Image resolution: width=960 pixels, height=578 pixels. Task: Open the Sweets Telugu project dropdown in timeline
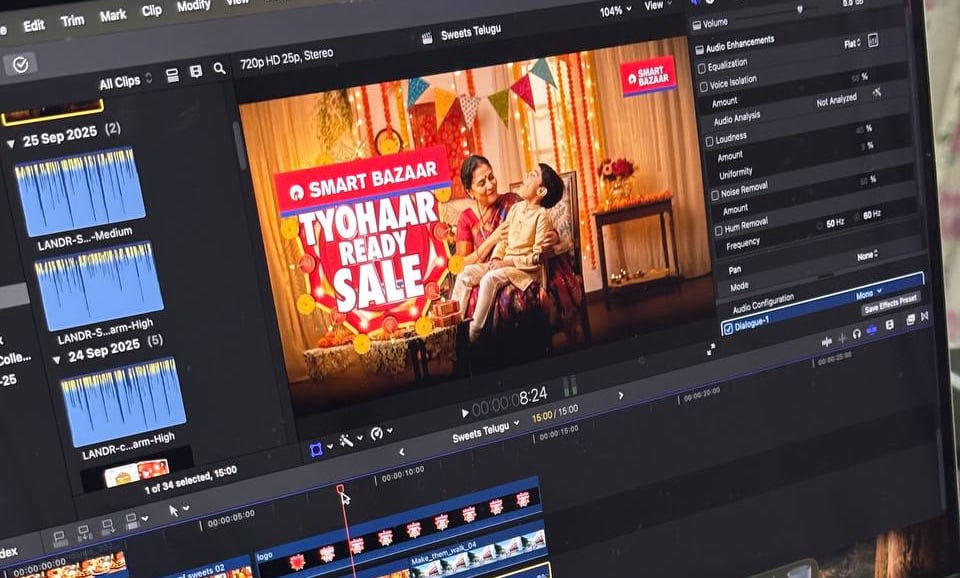(x=486, y=431)
